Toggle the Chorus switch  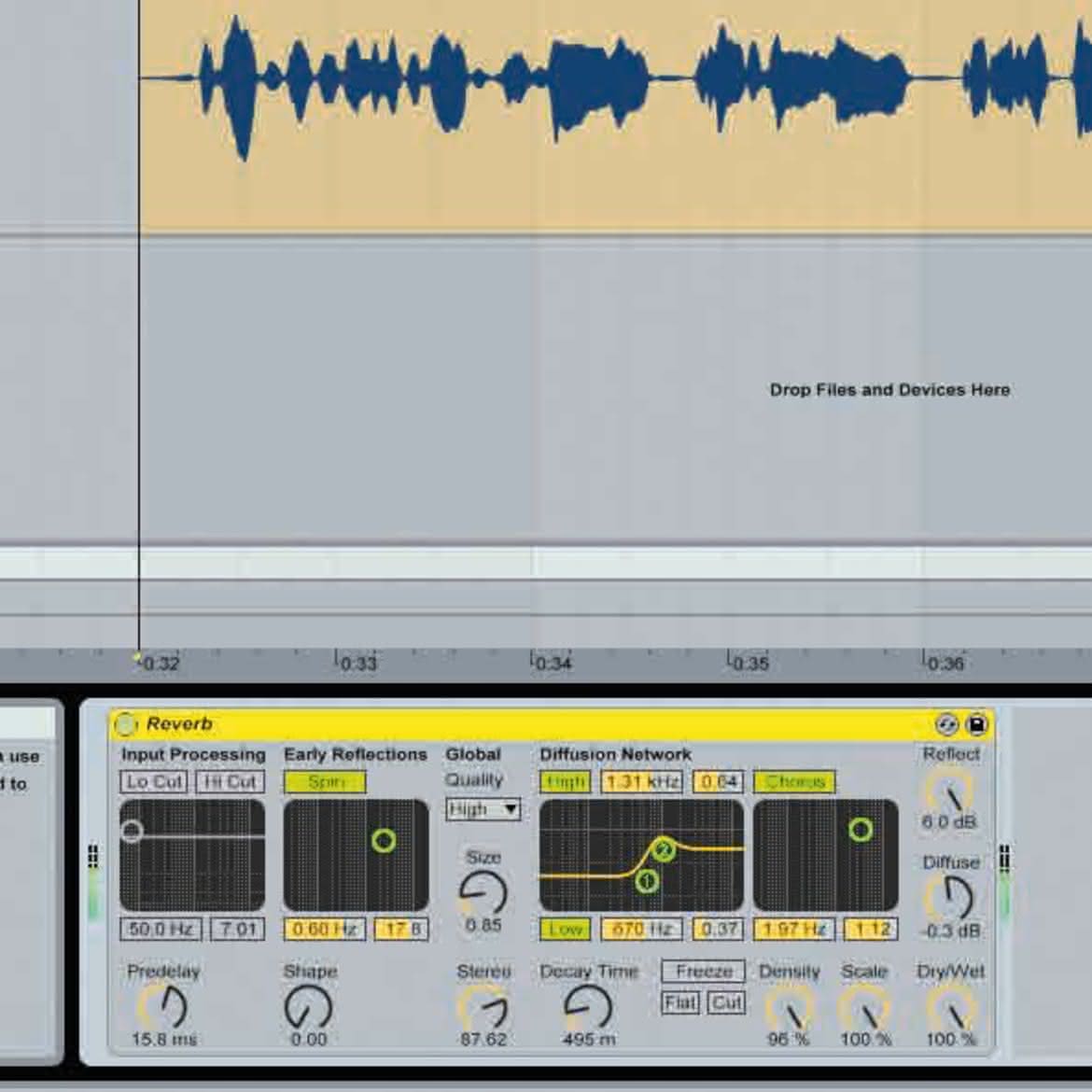[x=794, y=782]
